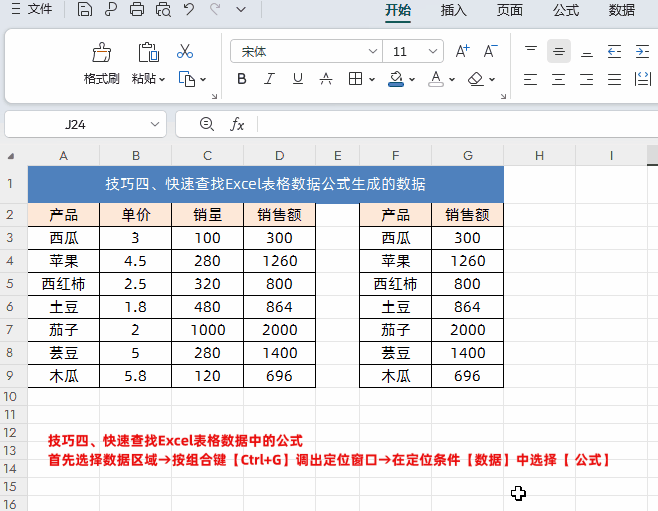This screenshot has width=658, height=511.
Task: Select cell D4 containing 1260
Action: 279,261
